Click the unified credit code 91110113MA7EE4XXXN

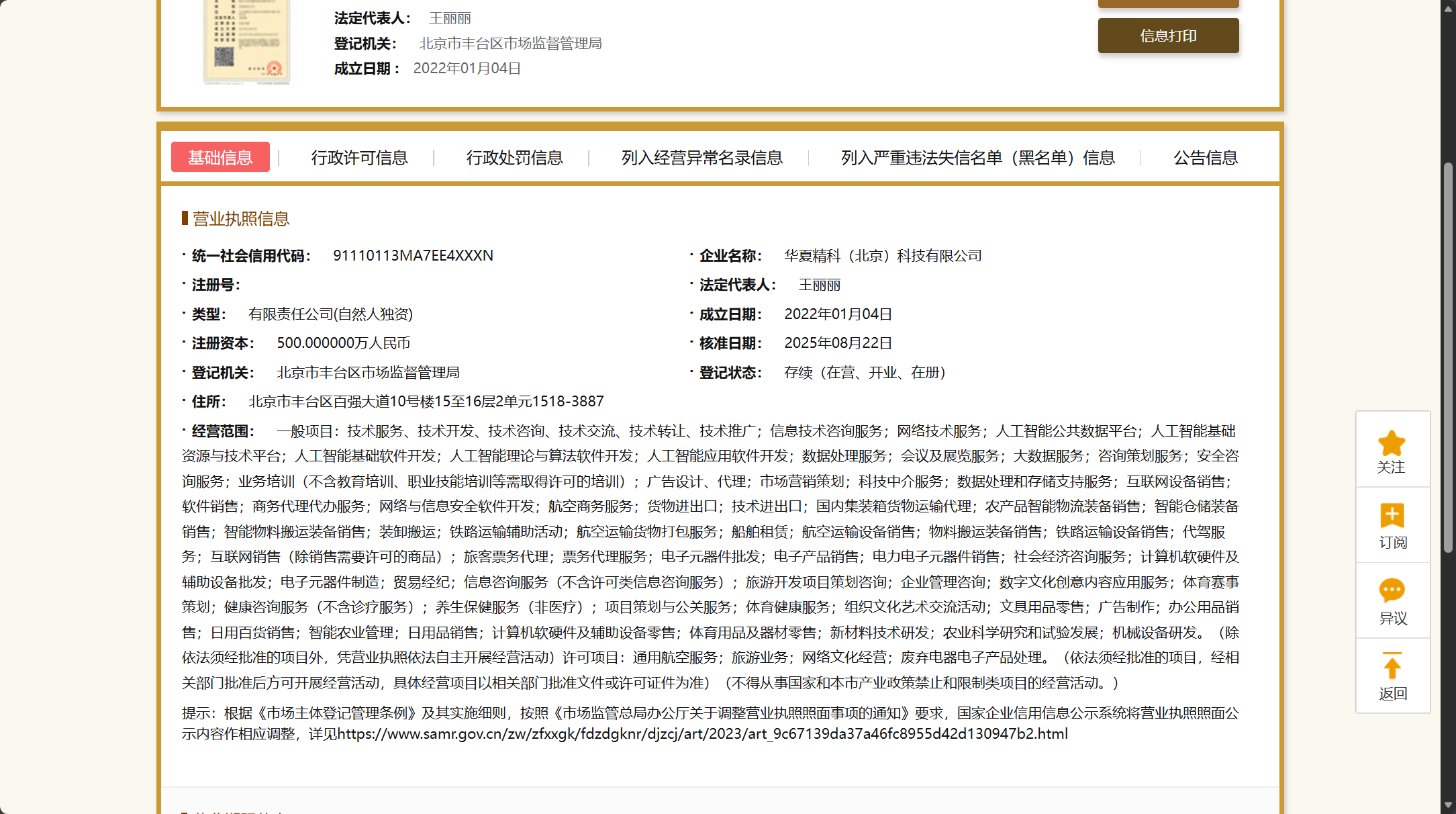click(x=413, y=256)
